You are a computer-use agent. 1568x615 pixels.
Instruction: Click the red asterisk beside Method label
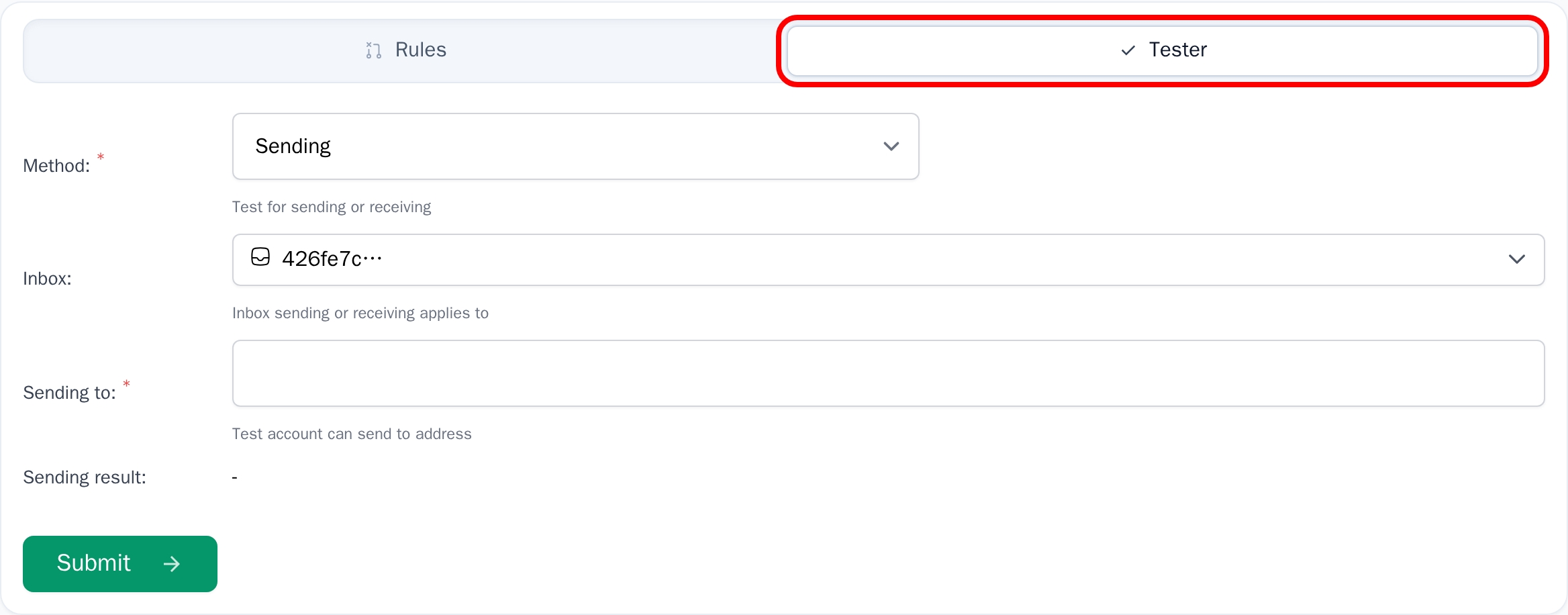click(x=100, y=156)
